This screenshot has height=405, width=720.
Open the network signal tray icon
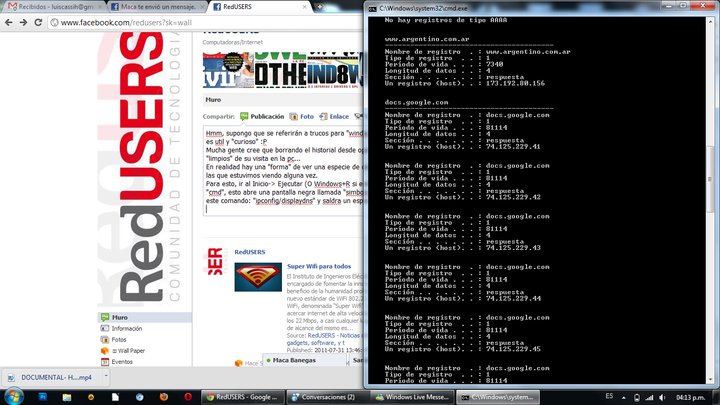pos(649,397)
